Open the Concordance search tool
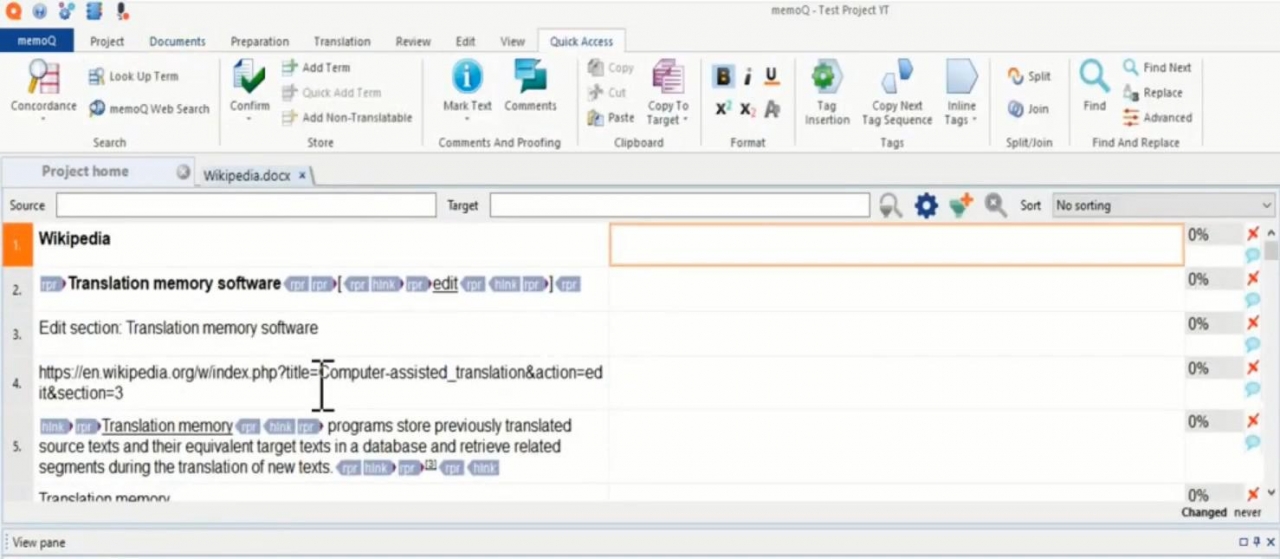Screen dimensions: 1280x559 point(43,78)
